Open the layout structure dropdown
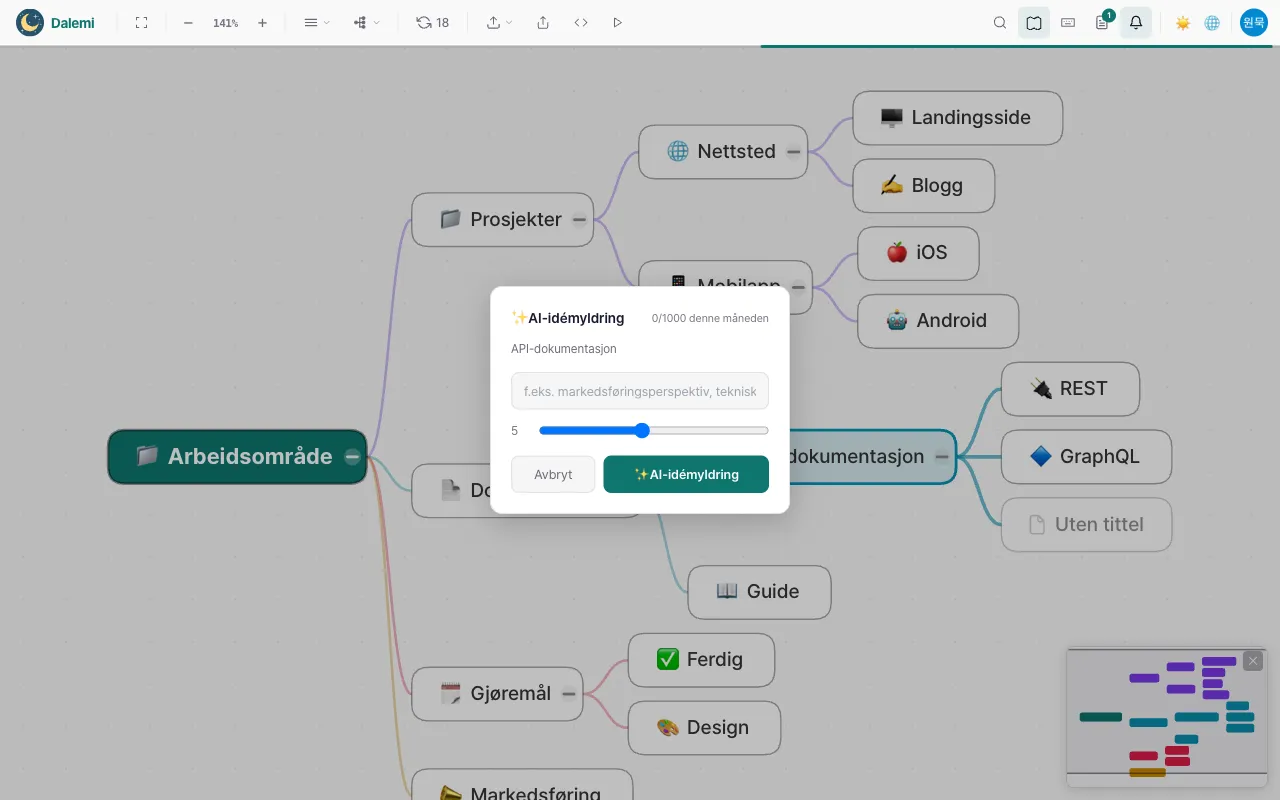1280x800 pixels. point(367,22)
